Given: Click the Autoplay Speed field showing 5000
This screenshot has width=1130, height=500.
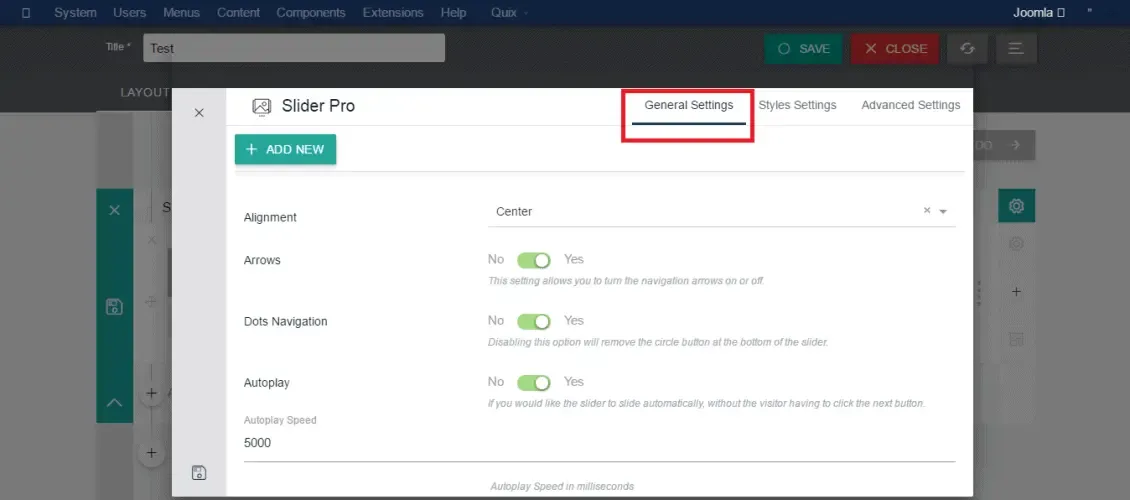Looking at the screenshot, I should click(x=600, y=443).
